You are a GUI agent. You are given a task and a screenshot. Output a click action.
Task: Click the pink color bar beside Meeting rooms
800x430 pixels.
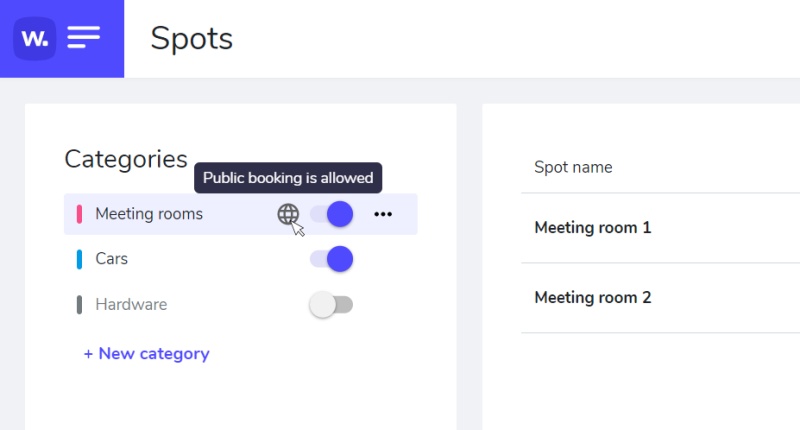click(79, 214)
